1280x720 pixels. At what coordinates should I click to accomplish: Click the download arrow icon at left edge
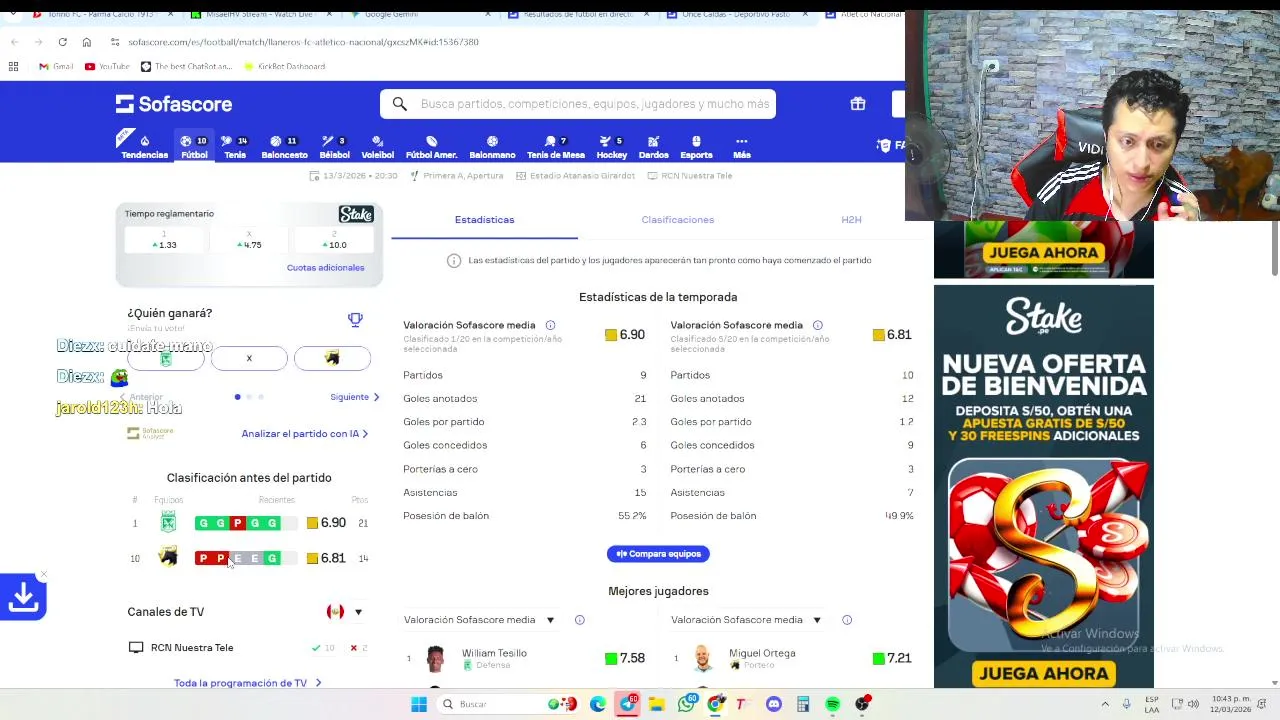pos(23,597)
